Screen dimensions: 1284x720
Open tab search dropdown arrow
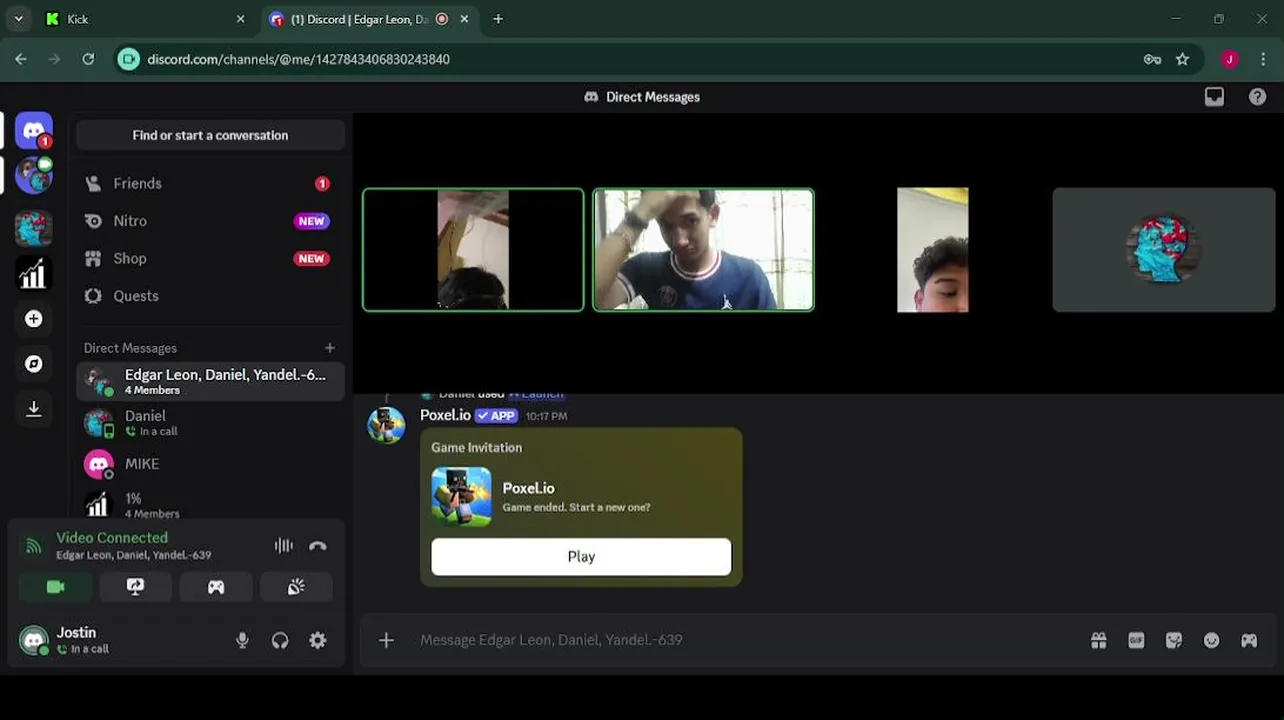(x=18, y=19)
